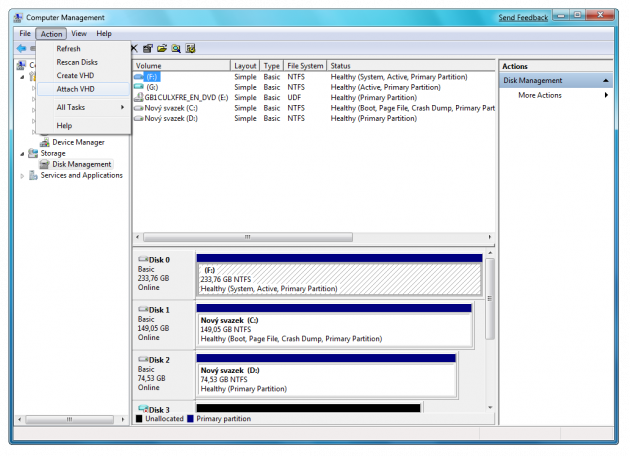Click the Send Feedback link
The width and height of the screenshot is (630, 456).
click(523, 18)
